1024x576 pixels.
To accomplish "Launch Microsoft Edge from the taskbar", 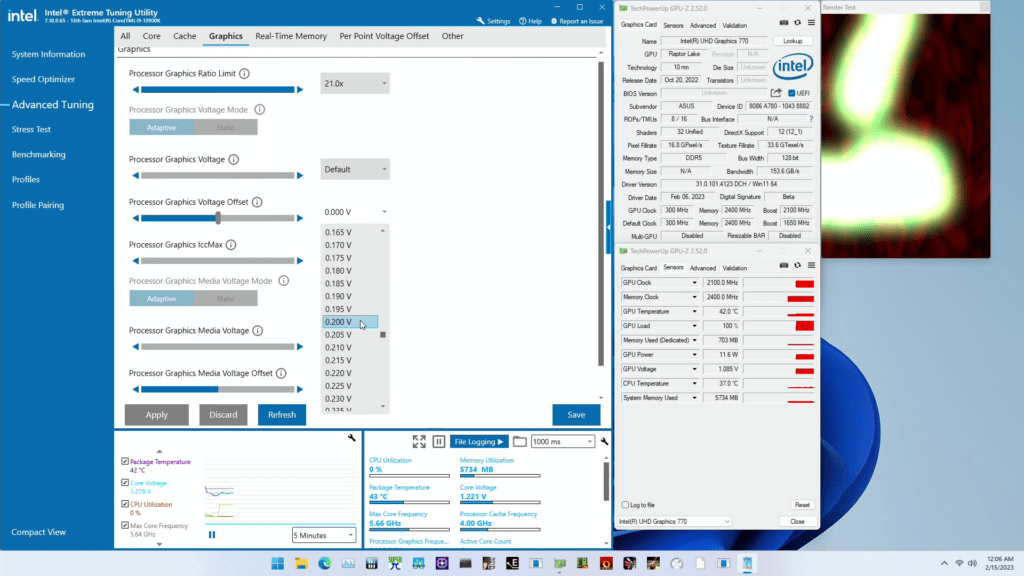I will click(325, 564).
